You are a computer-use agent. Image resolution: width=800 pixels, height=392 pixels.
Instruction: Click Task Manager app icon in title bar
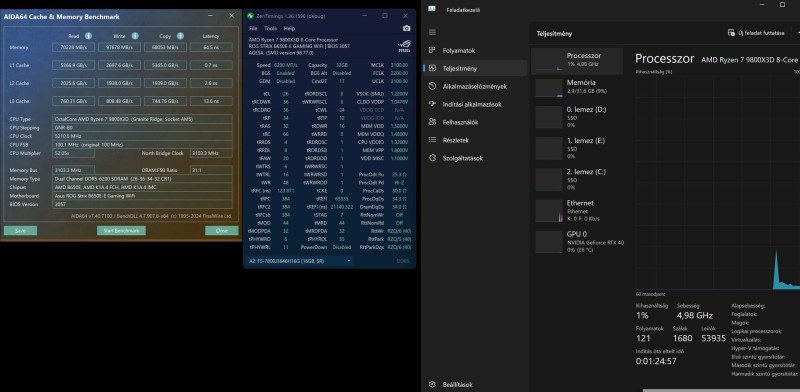pyautogui.click(x=432, y=9)
